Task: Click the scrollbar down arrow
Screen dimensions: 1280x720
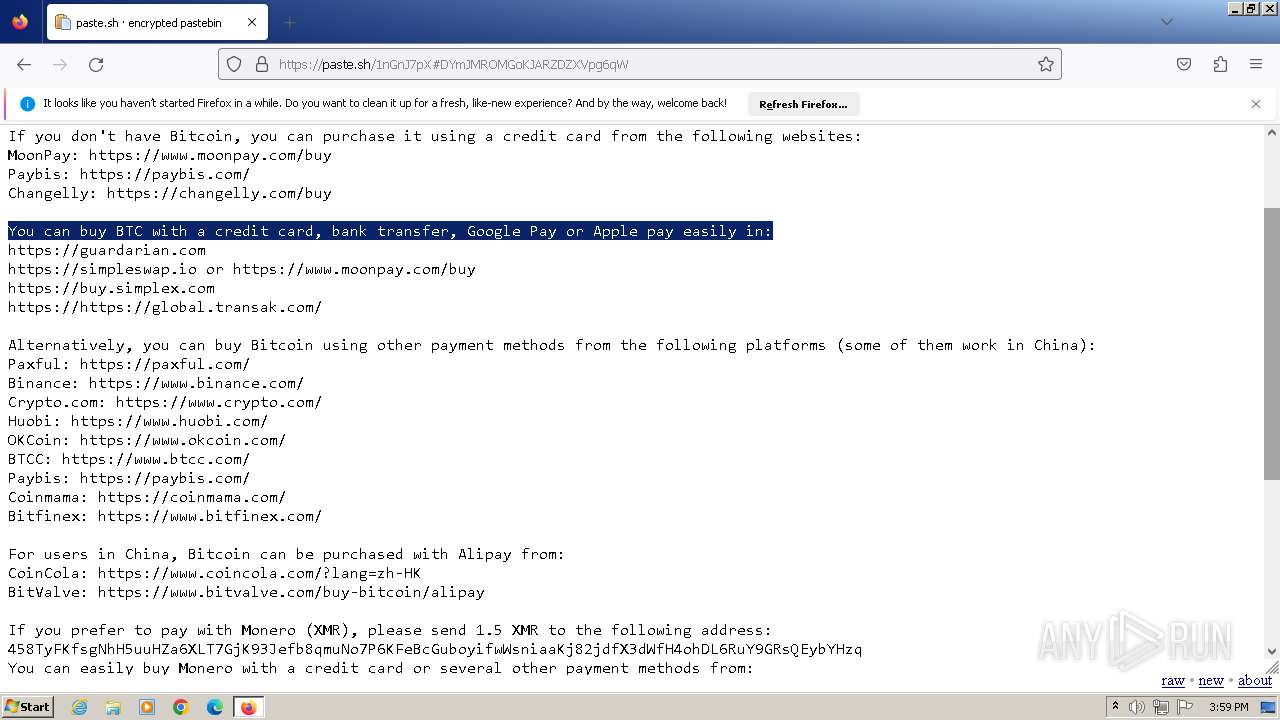Action: 1272,651
